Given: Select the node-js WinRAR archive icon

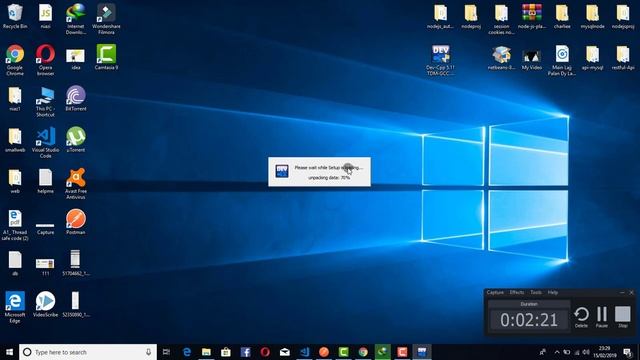Looking at the screenshot, I should click(x=531, y=16).
